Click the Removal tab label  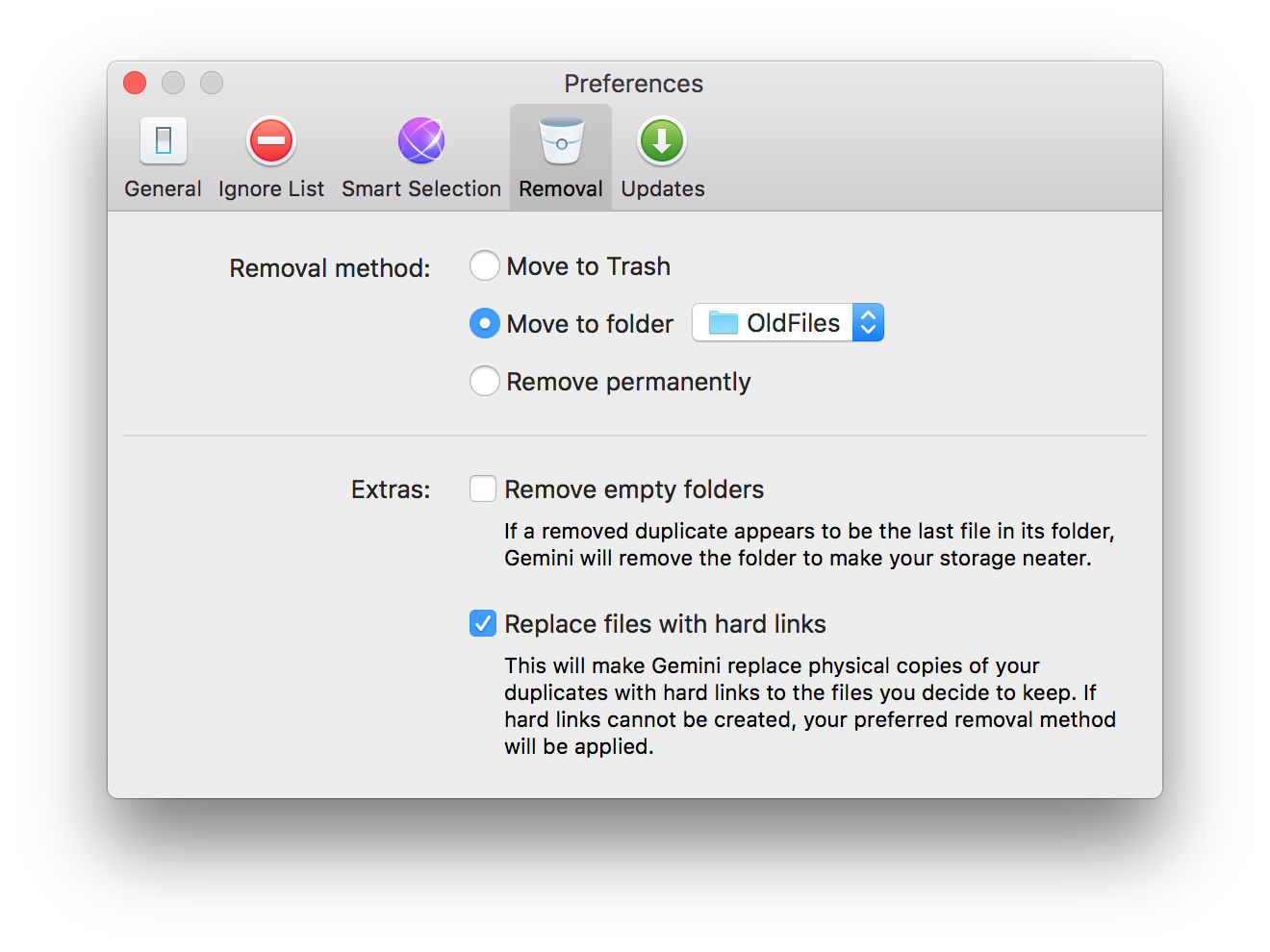click(561, 188)
